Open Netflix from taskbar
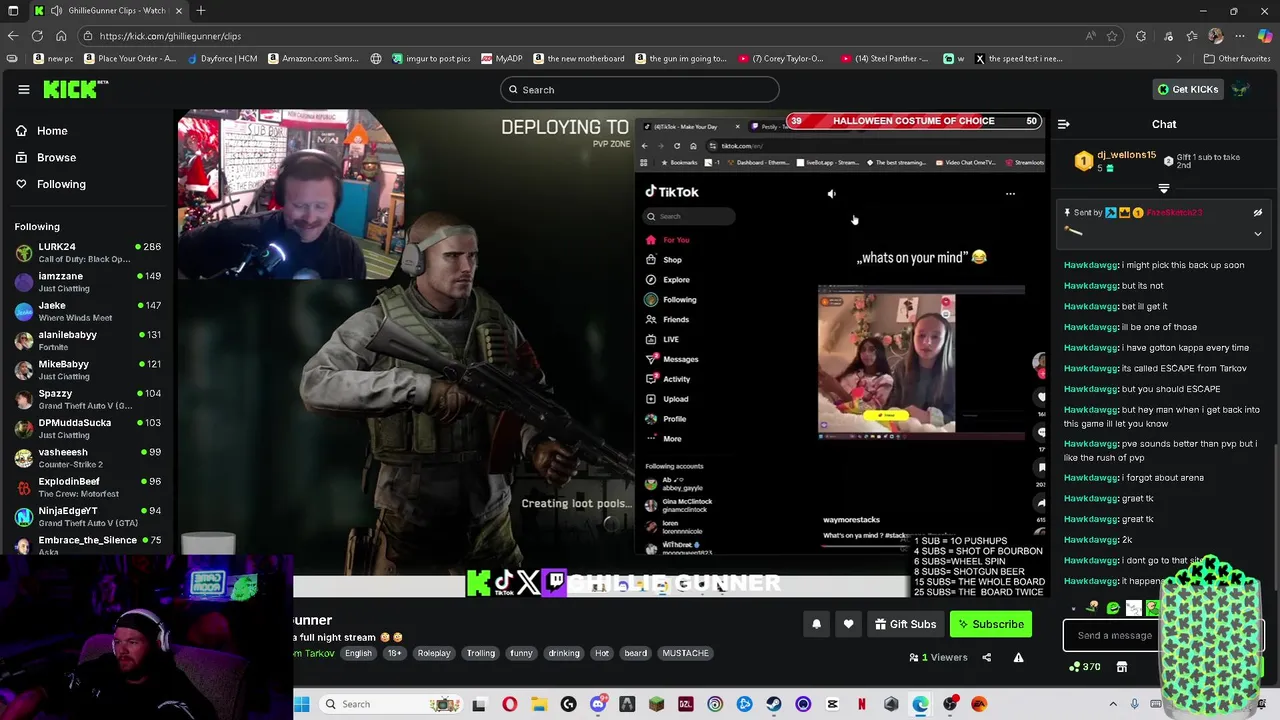 pyautogui.click(x=861, y=704)
